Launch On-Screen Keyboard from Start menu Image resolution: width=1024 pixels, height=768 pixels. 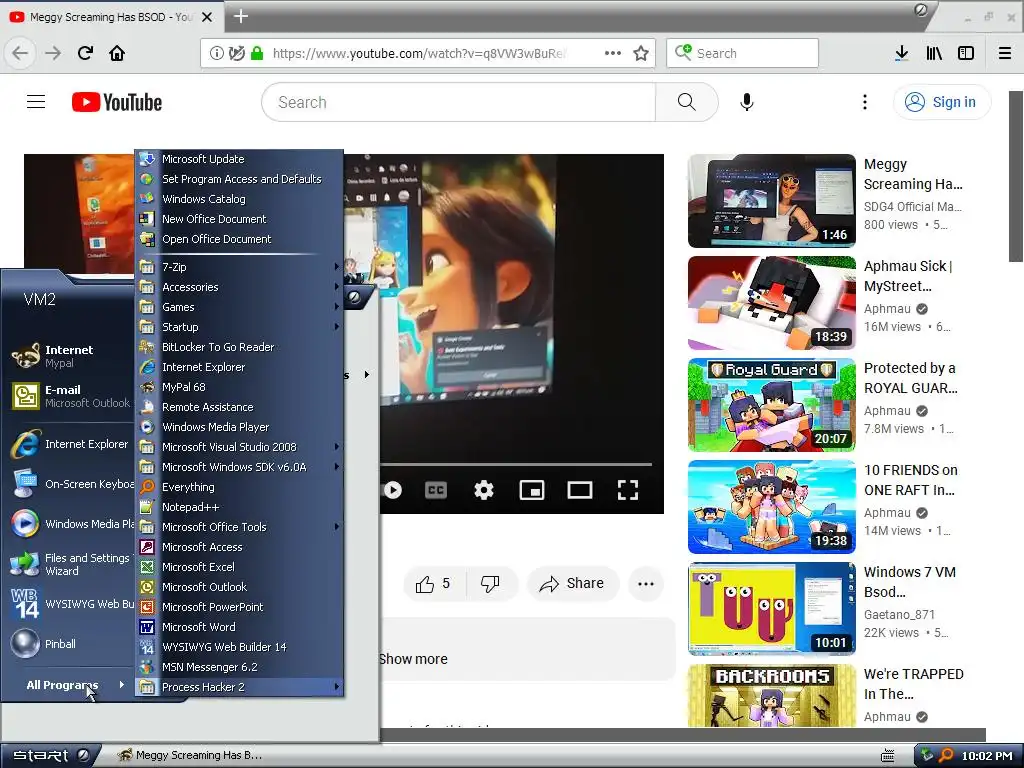(71, 484)
